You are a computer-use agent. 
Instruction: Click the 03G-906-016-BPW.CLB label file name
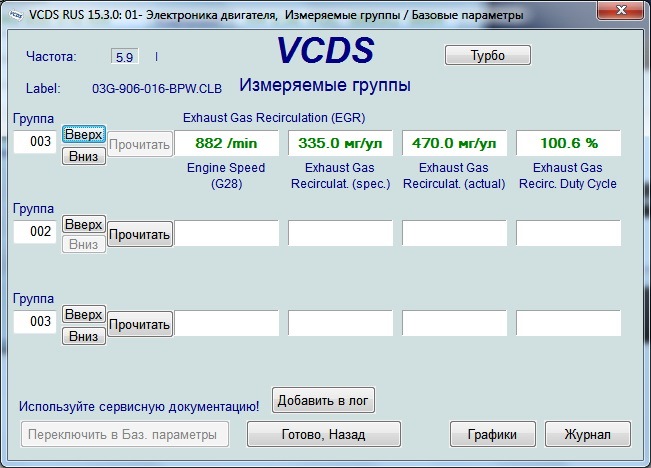click(157, 88)
